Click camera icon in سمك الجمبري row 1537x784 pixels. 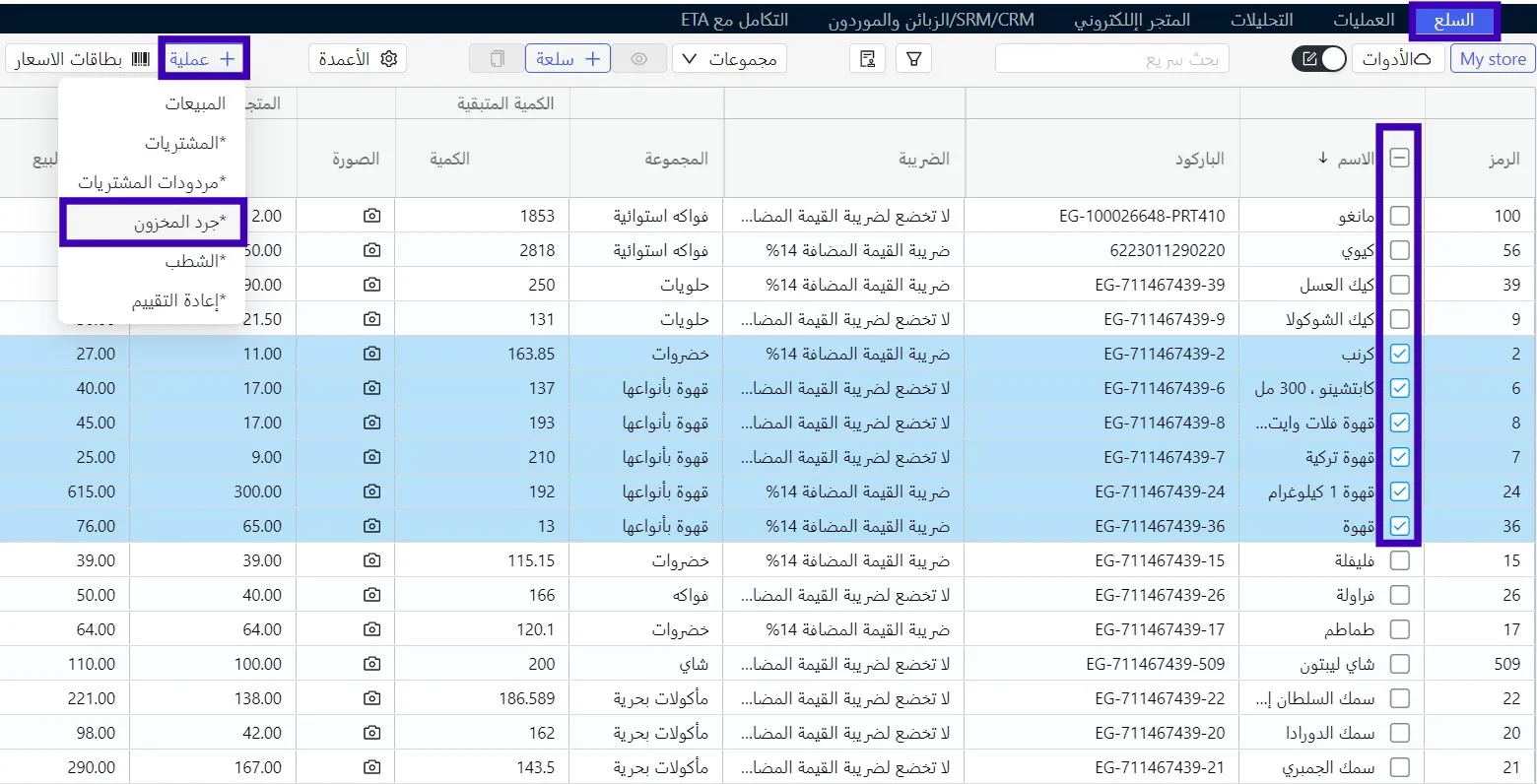tap(371, 767)
